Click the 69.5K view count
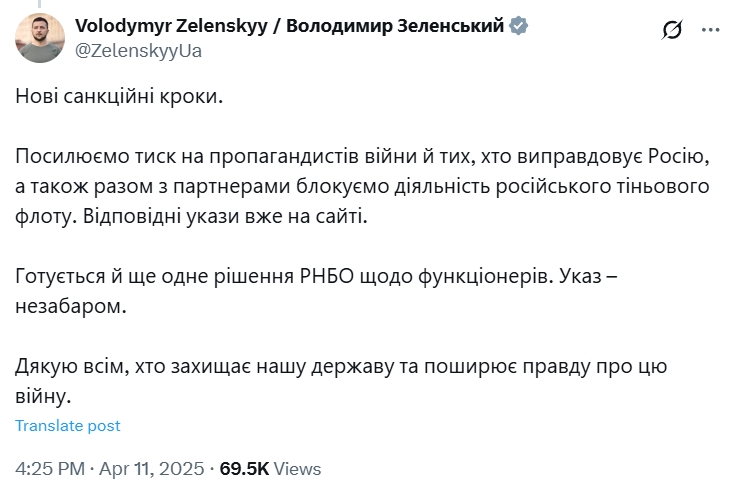 [244, 469]
